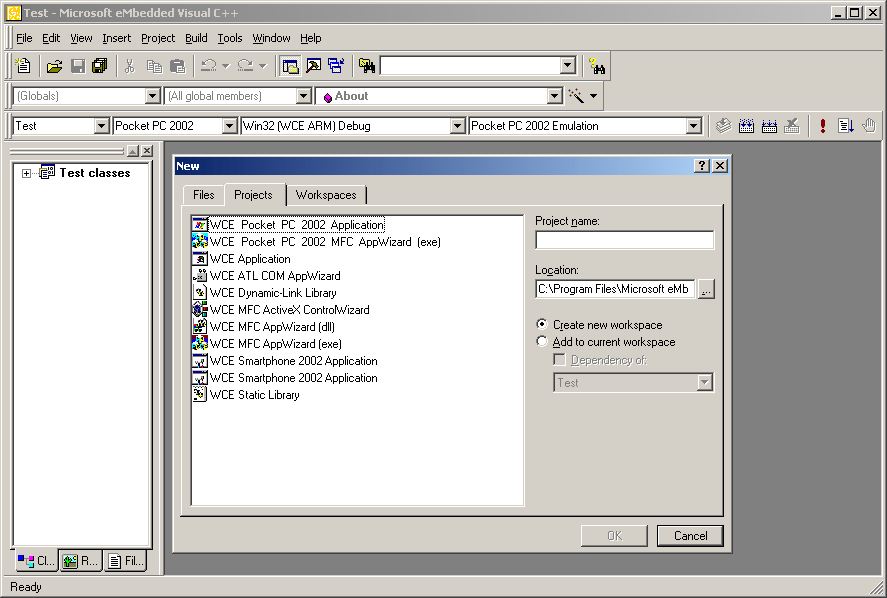Open the File menu
The image size is (887, 598).
click(x=24, y=38)
